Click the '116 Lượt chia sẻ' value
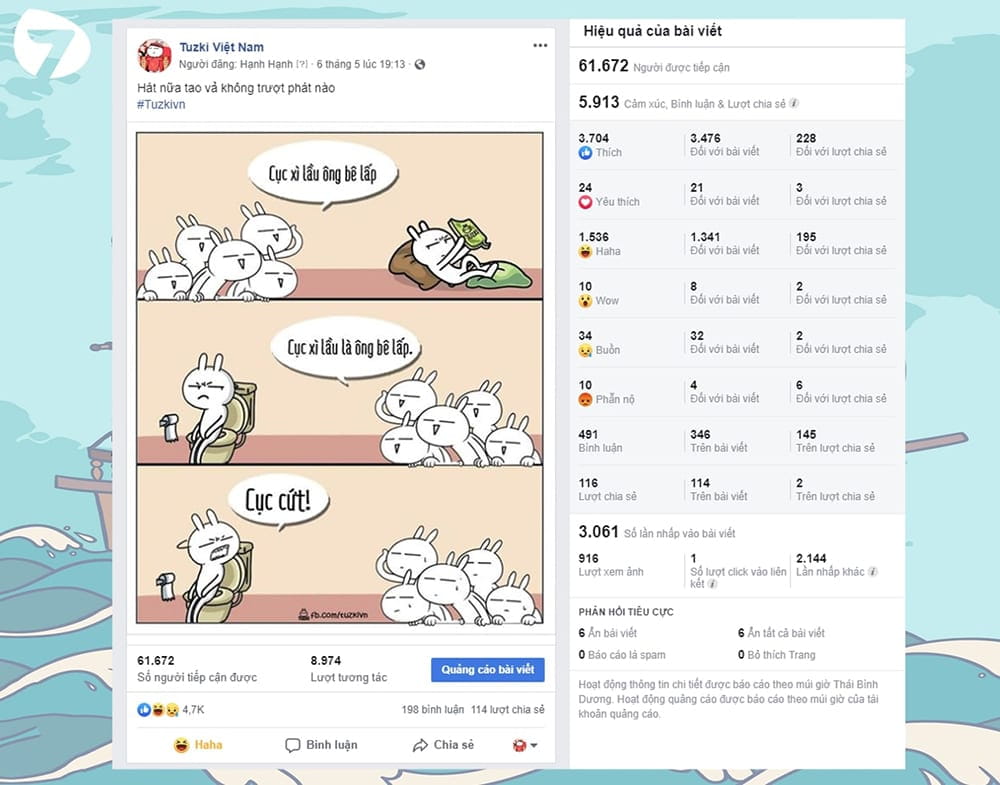1000x785 pixels. (x=607, y=490)
